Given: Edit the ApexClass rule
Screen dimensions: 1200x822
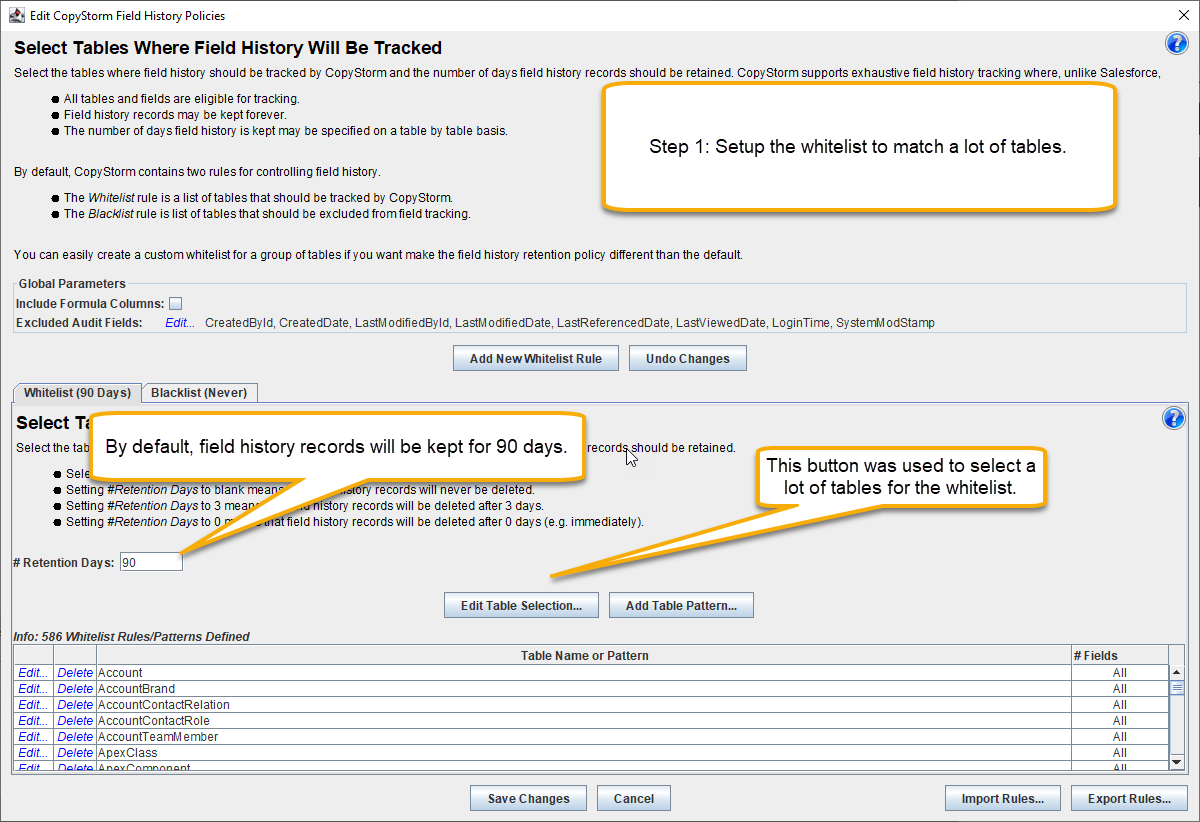Looking at the screenshot, I should click(x=33, y=753).
